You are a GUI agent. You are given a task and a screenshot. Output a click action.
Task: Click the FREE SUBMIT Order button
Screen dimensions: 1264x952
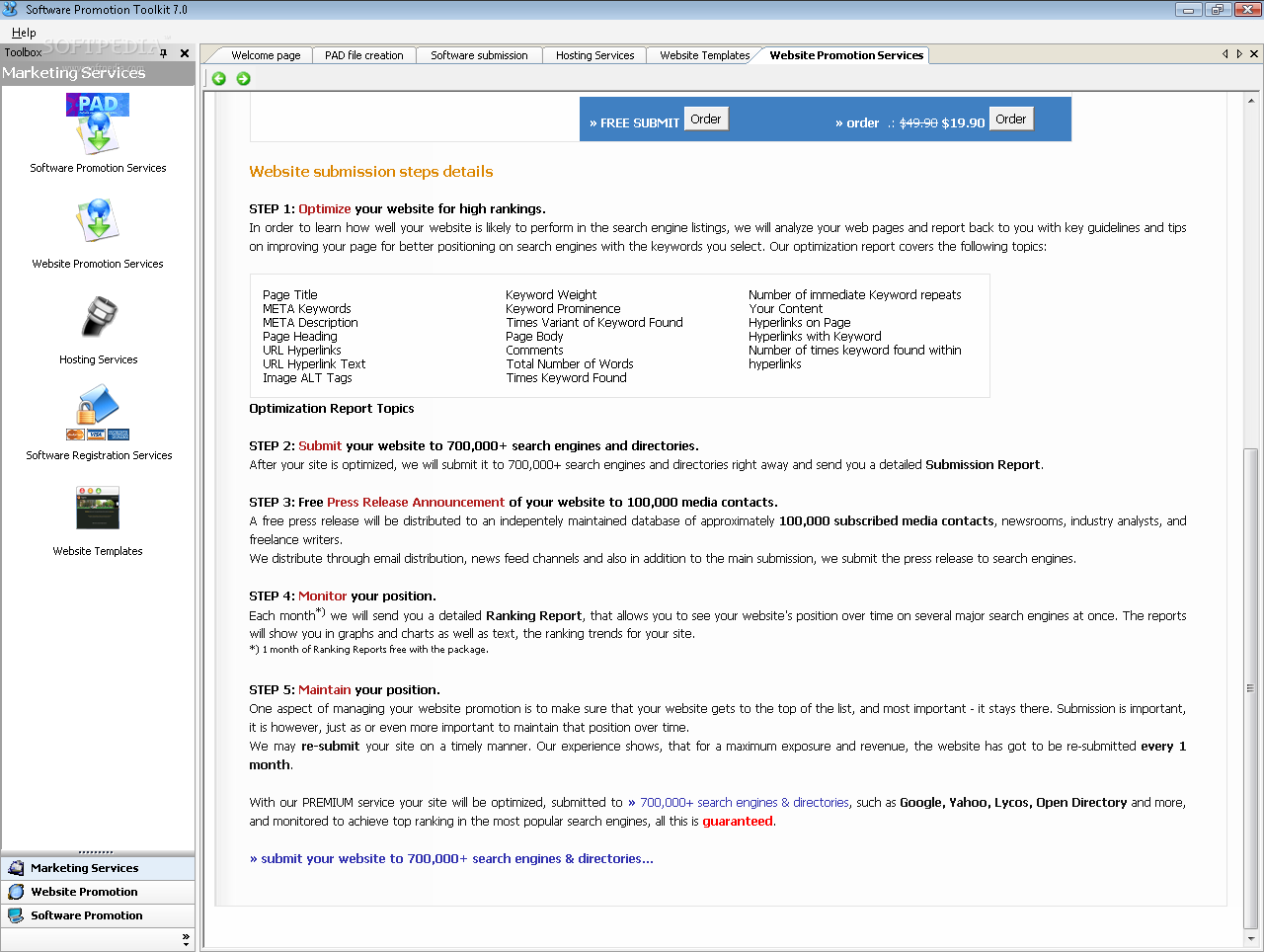705,119
